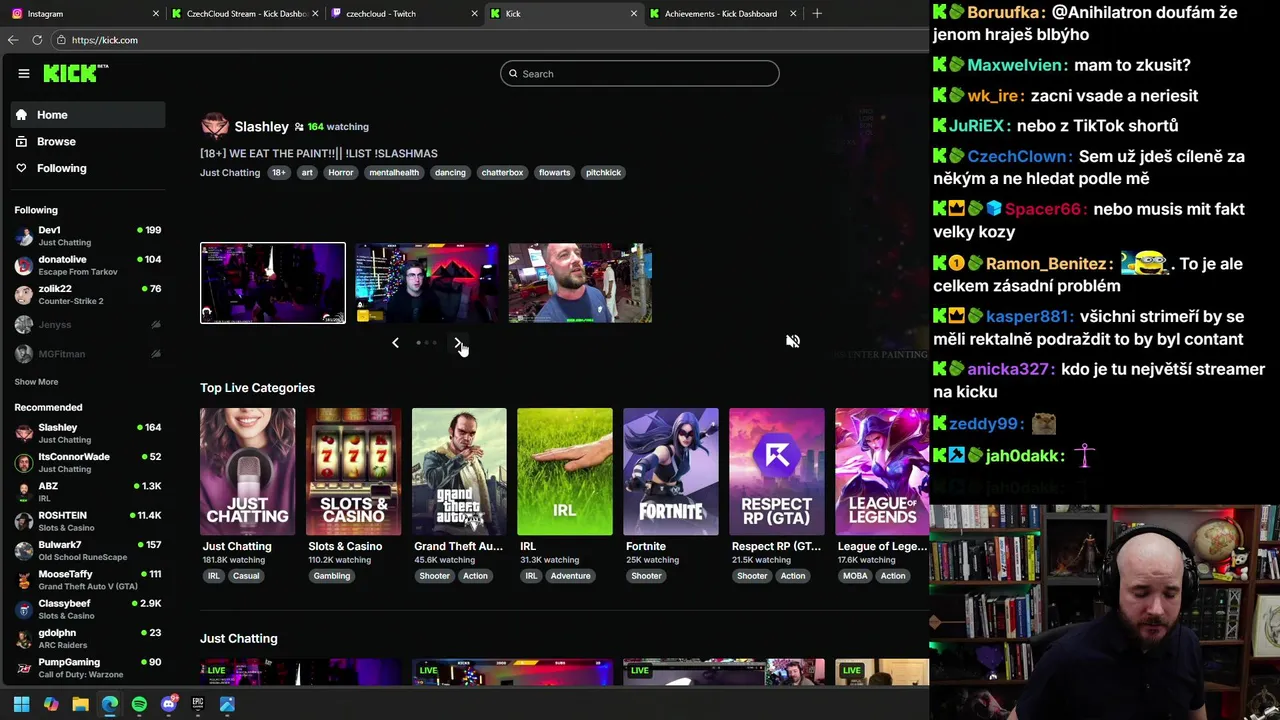Go to Home in sidebar
Image resolution: width=1280 pixels, height=720 pixels.
click(88, 115)
